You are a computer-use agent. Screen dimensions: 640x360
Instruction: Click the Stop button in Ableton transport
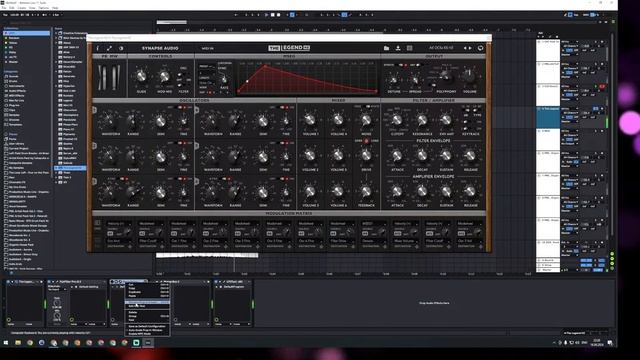pos(273,15)
